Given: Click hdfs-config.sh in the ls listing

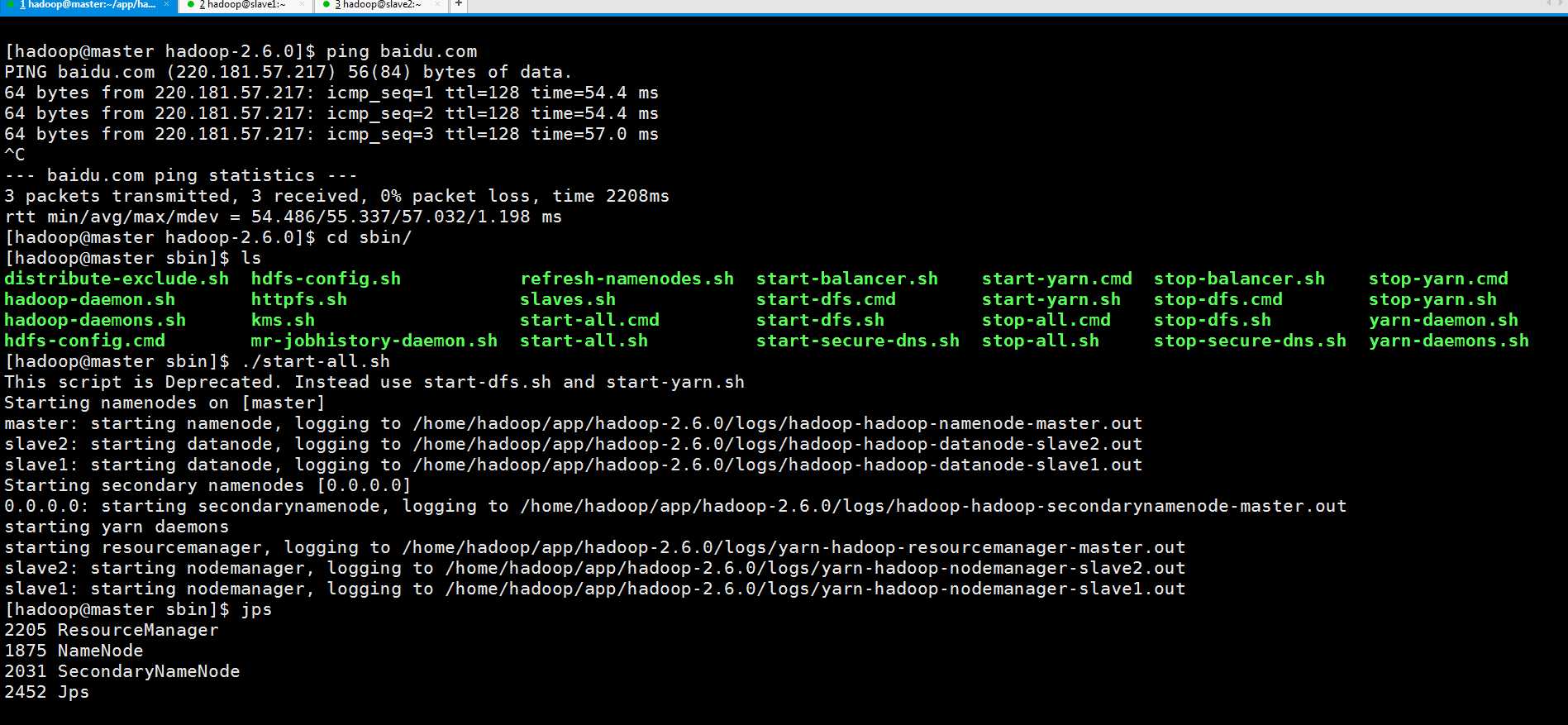Looking at the screenshot, I should pyautogui.click(x=326, y=279).
